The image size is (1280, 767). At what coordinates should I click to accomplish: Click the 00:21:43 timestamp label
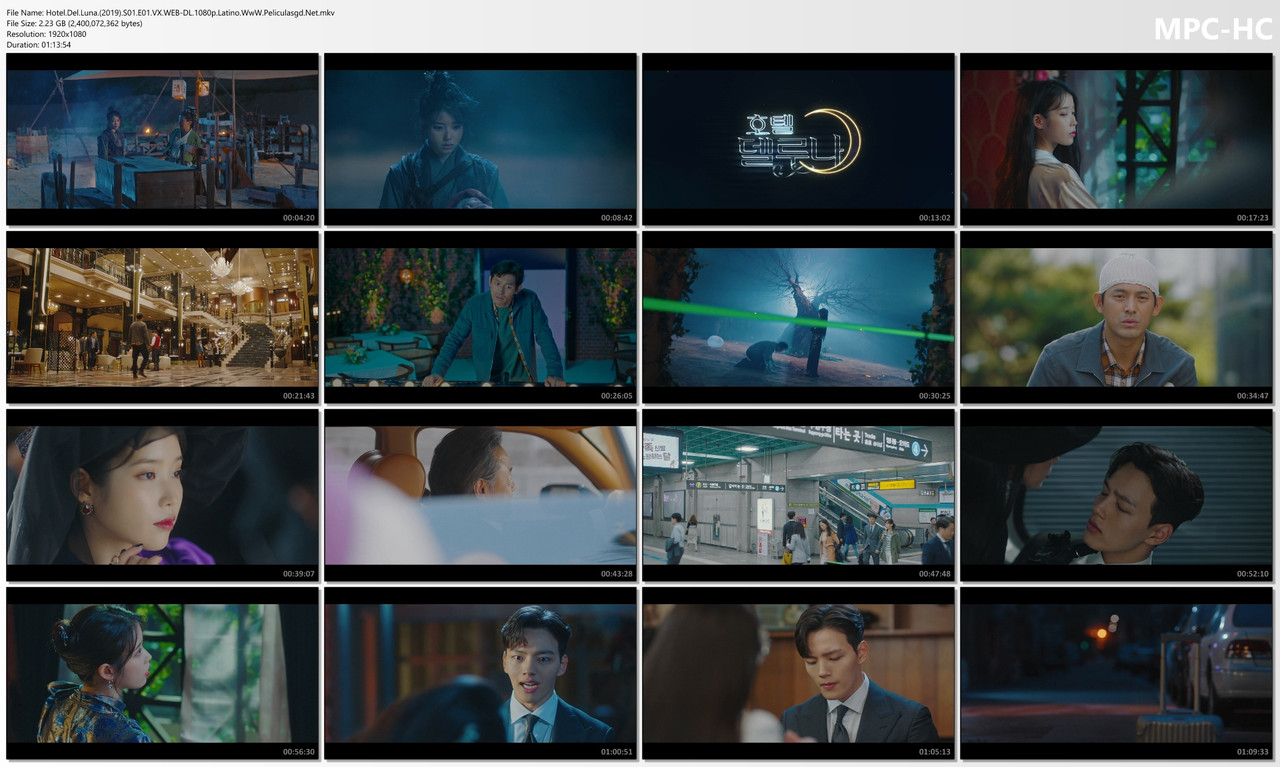pos(299,396)
